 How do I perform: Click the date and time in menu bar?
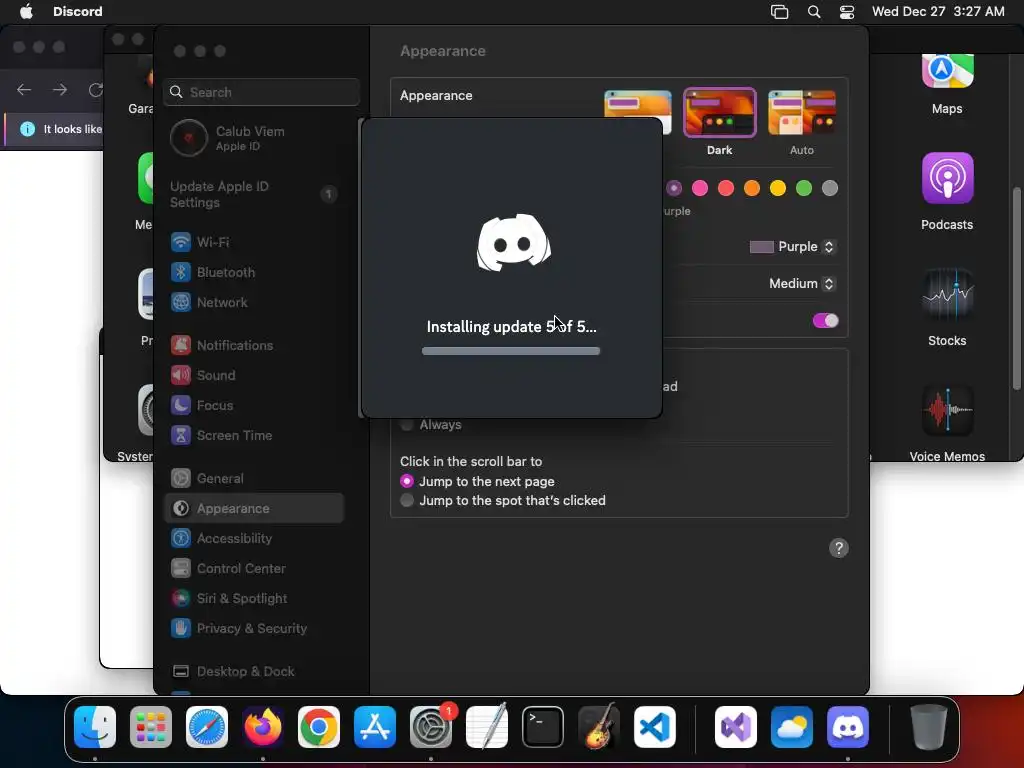pyautogui.click(x=938, y=12)
